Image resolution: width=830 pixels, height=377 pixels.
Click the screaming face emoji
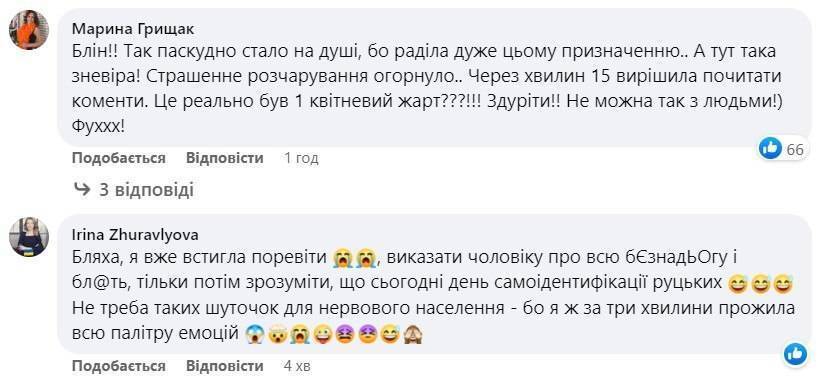coord(256,335)
